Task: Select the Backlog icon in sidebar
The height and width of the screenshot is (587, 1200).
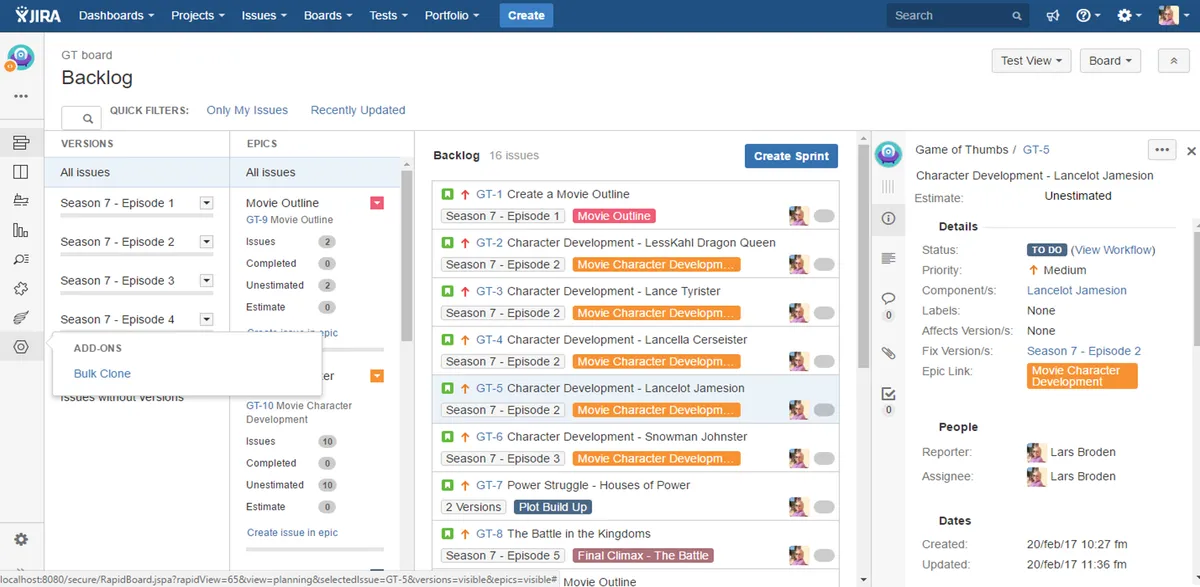Action: pyautogui.click(x=21, y=143)
